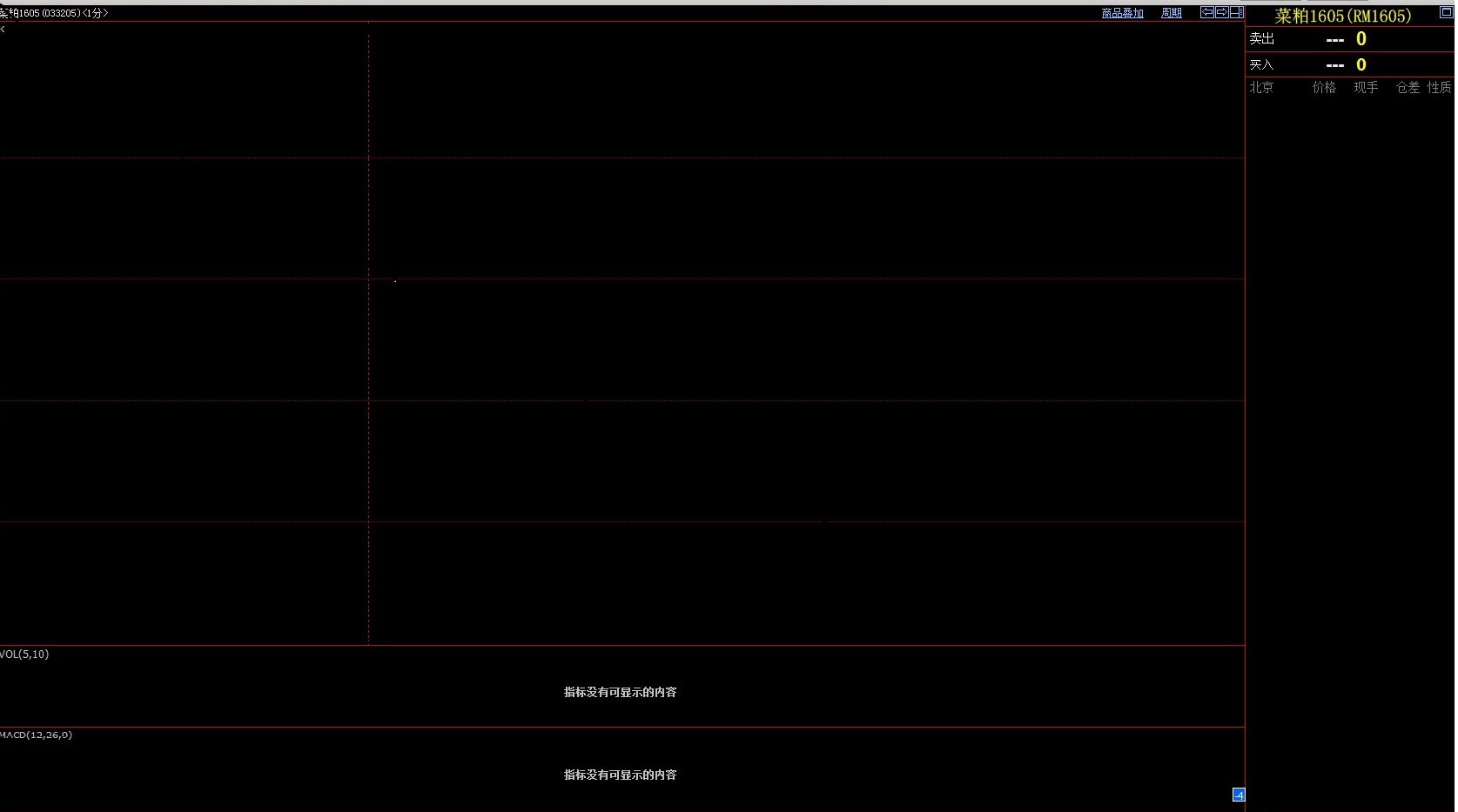This screenshot has width=1458, height=812.
Task: Select the MACD(12,26,0) indicator label
Action: [x=37, y=735]
